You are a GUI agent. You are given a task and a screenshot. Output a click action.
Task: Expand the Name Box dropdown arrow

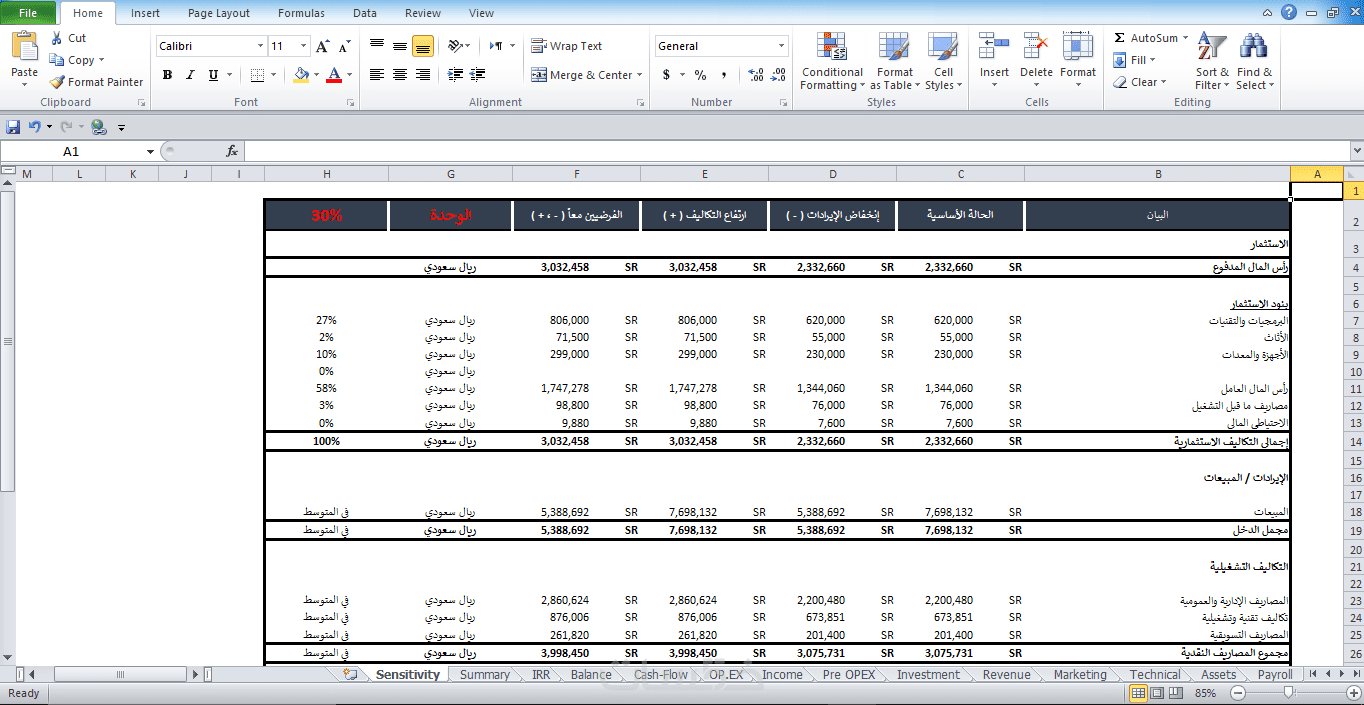pyautogui.click(x=150, y=151)
